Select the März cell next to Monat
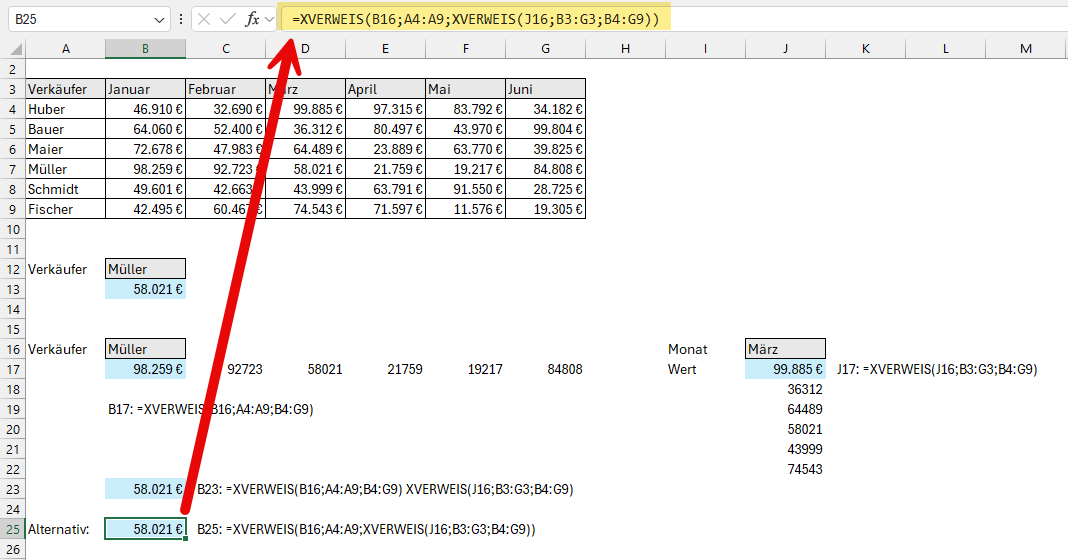 785,349
